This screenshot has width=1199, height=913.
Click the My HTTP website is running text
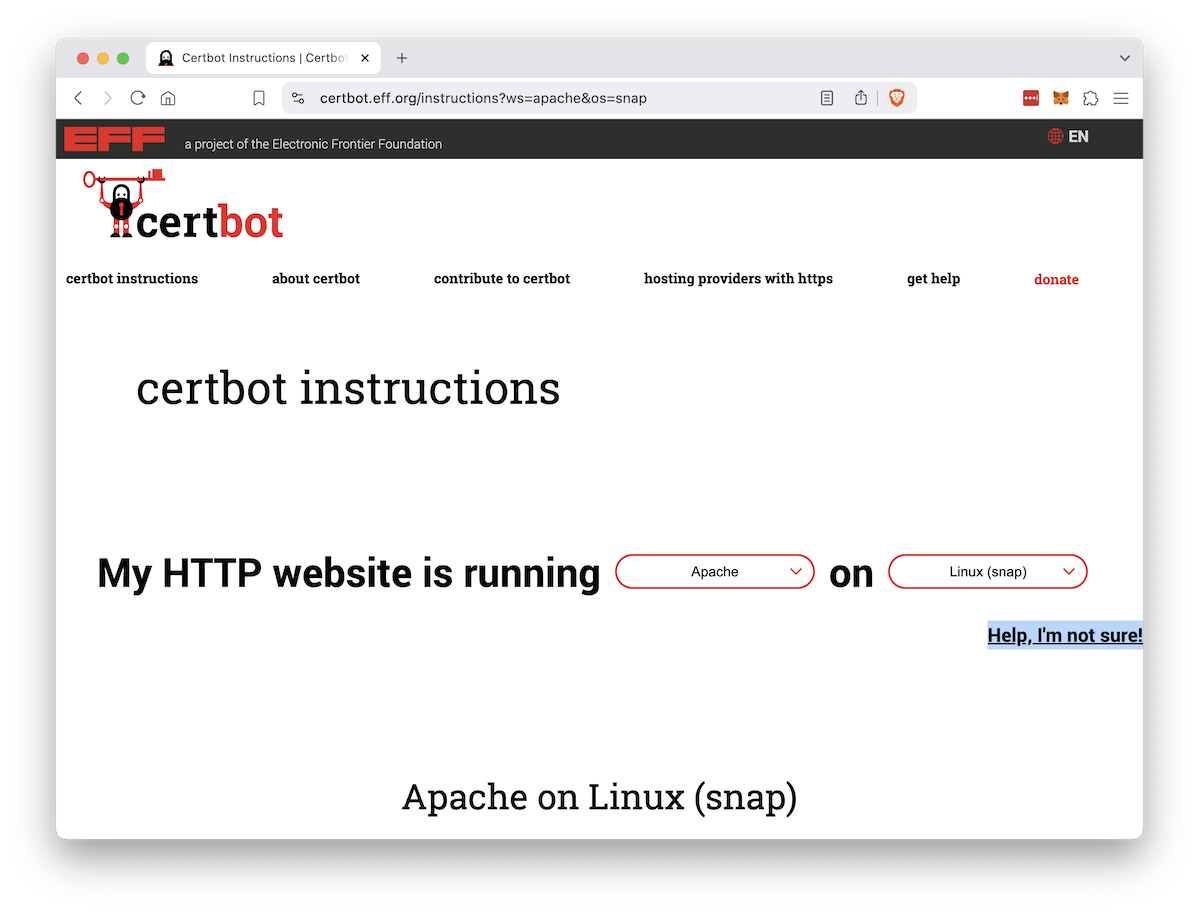pos(349,573)
